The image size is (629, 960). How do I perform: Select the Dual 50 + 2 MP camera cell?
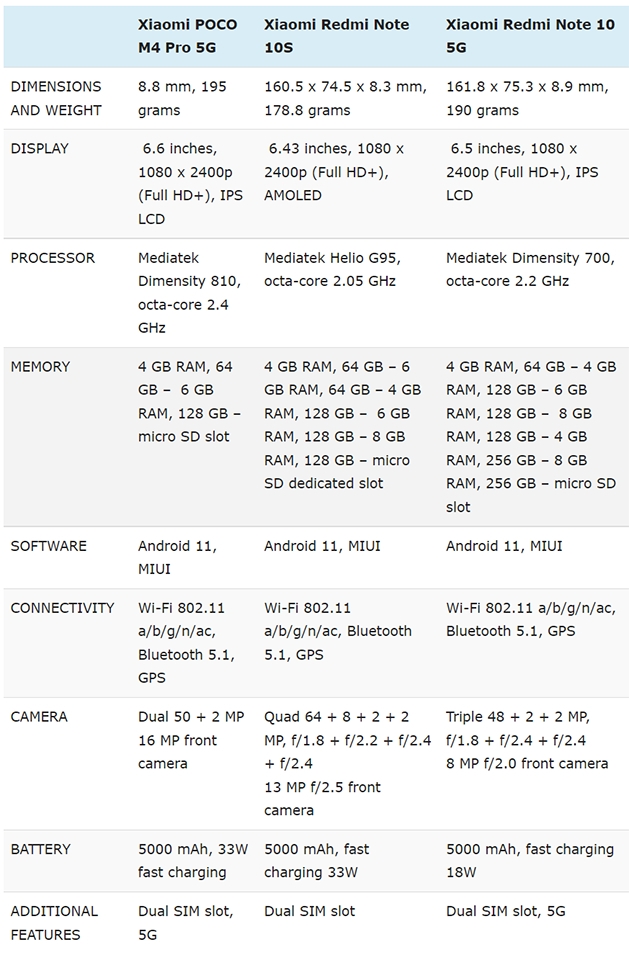[191, 740]
